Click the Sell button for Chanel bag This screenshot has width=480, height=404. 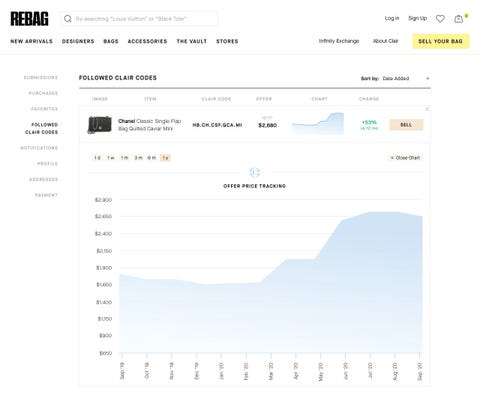coord(406,125)
